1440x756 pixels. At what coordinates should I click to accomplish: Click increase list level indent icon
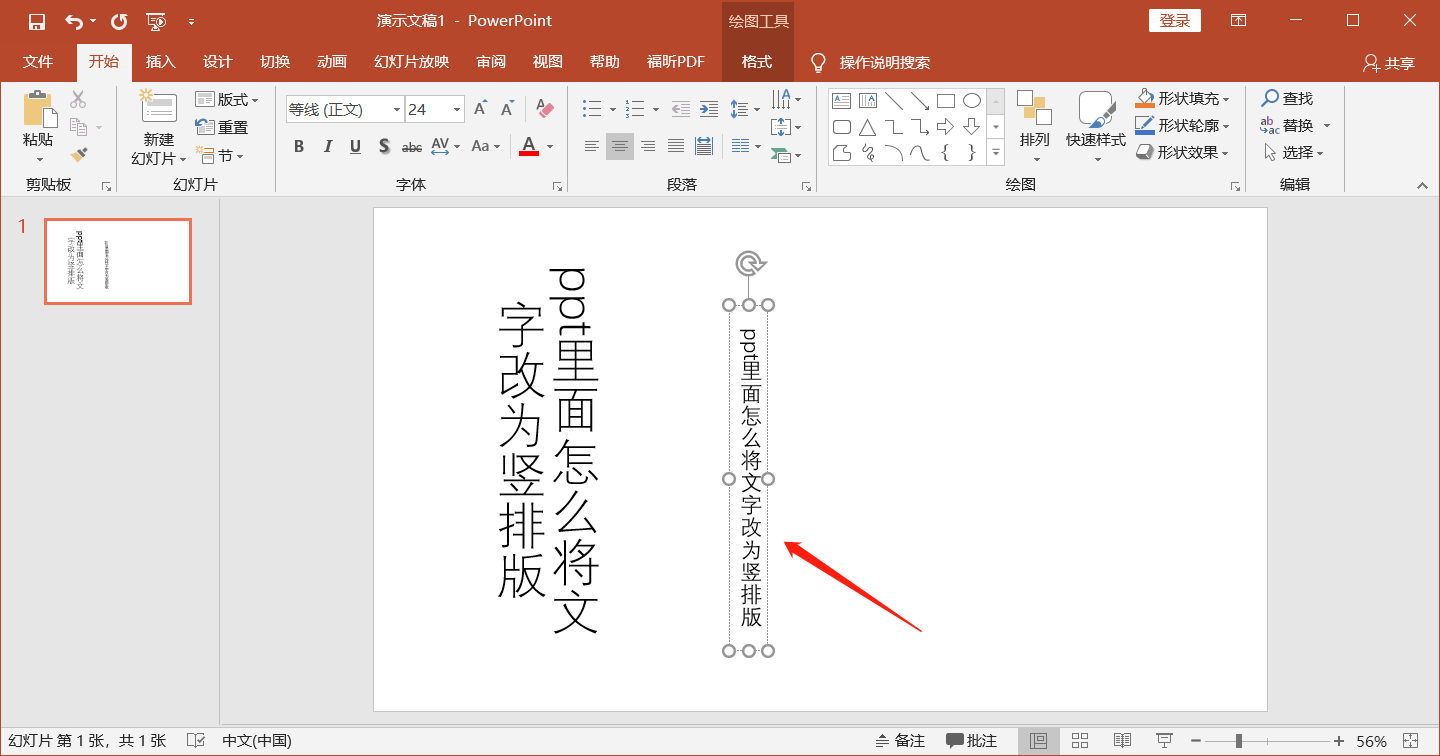709,108
